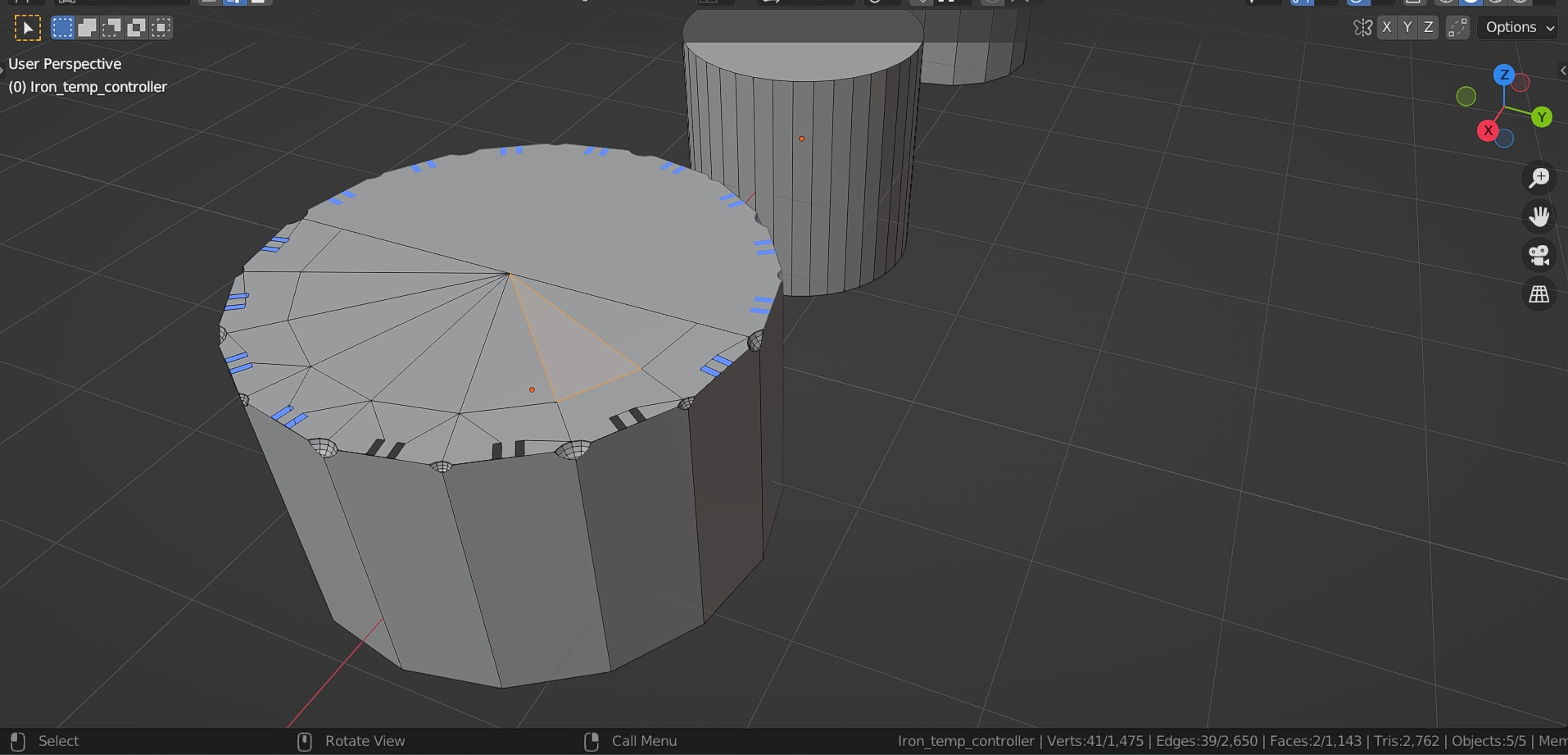Screen dimensions: 1568x755
Task: Click the '(0) Iron_temp_controller' viewport label
Action: coord(88,87)
